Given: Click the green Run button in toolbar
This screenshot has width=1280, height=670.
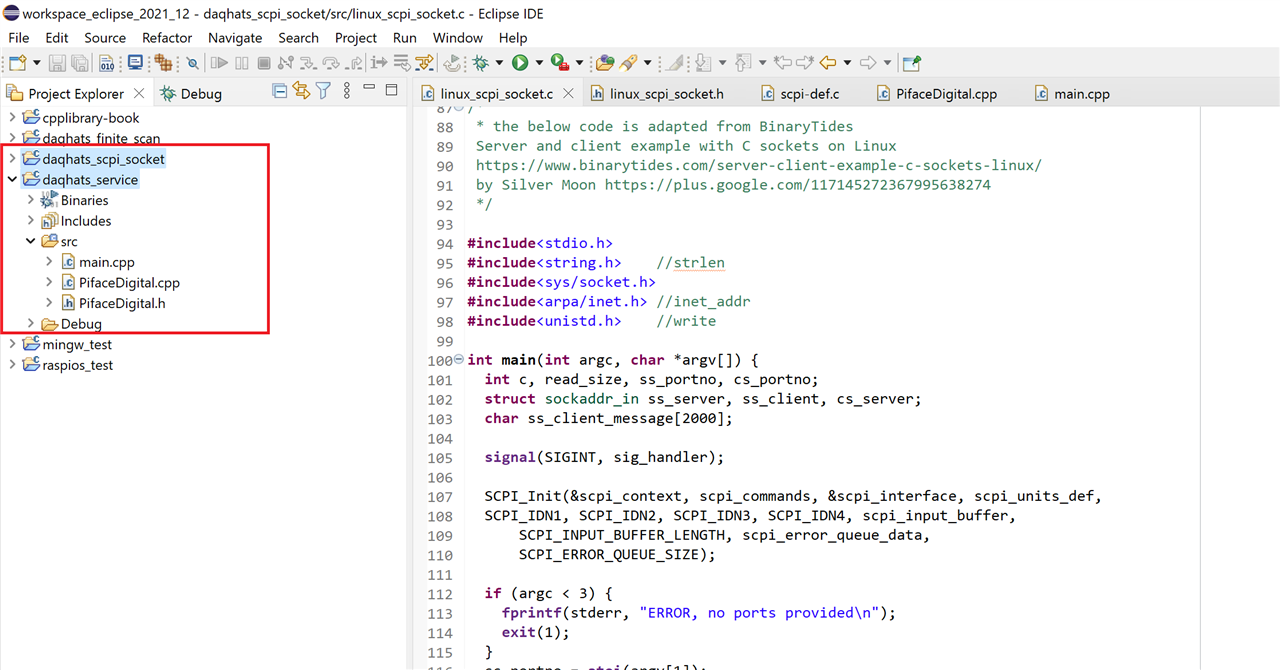Looking at the screenshot, I should (x=520, y=63).
